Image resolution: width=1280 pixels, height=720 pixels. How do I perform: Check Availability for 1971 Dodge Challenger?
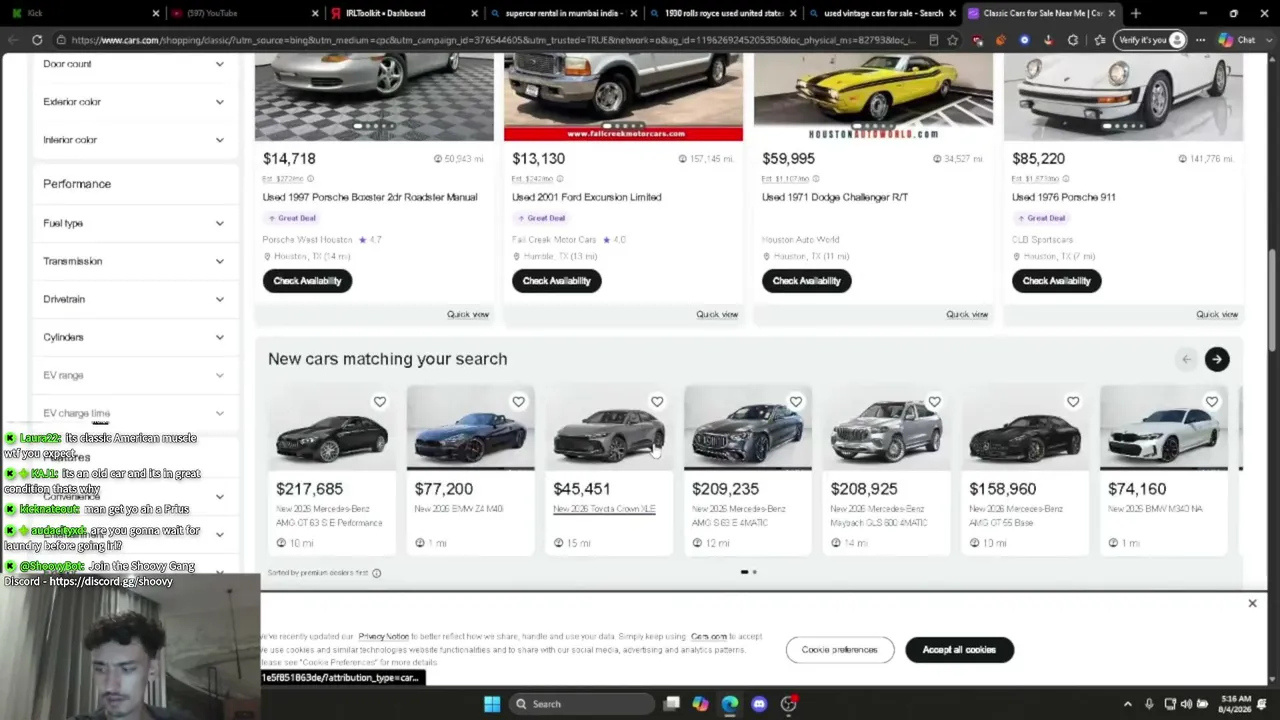click(807, 281)
